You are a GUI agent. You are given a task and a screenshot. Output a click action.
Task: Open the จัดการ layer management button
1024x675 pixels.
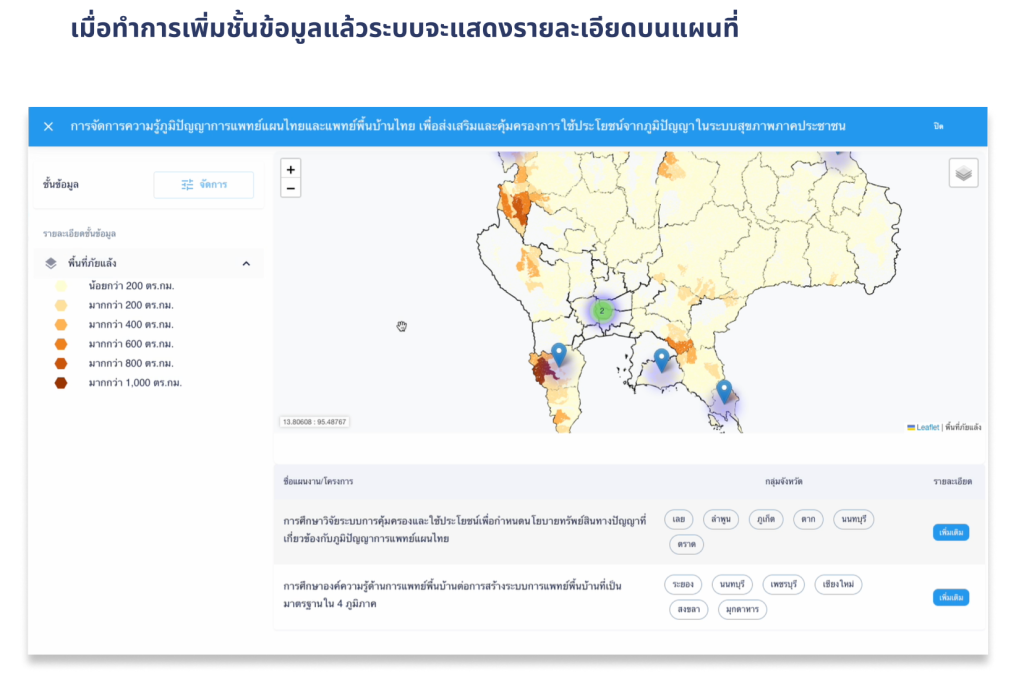[x=203, y=185]
